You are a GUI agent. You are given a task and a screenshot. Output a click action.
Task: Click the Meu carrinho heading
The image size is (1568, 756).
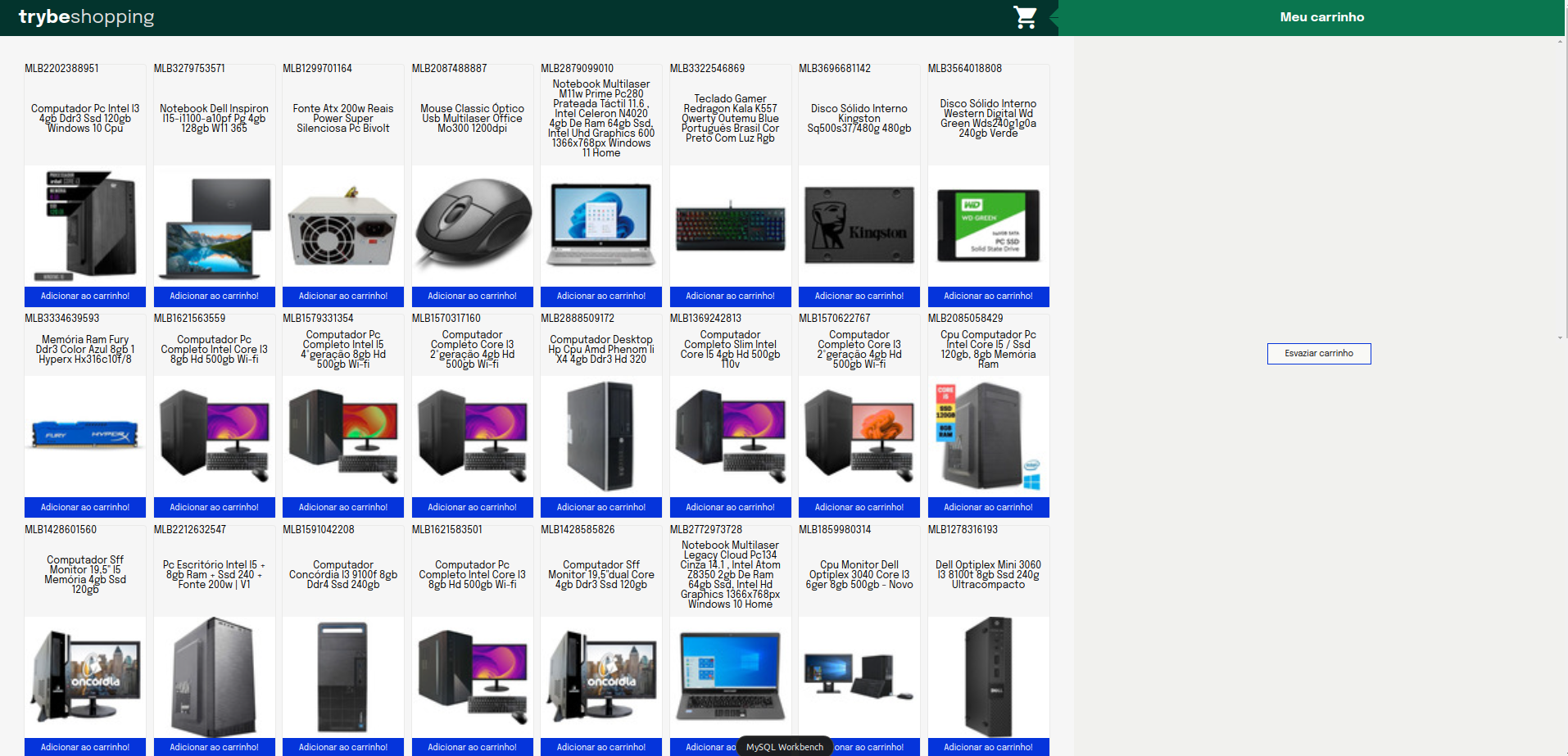(x=1321, y=17)
